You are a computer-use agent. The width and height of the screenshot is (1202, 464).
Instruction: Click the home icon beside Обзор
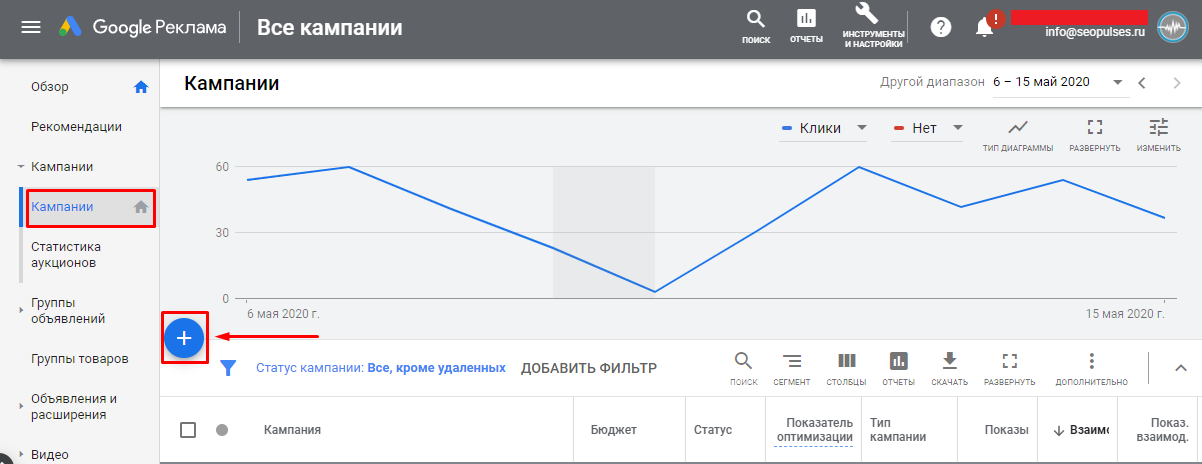pyautogui.click(x=141, y=87)
